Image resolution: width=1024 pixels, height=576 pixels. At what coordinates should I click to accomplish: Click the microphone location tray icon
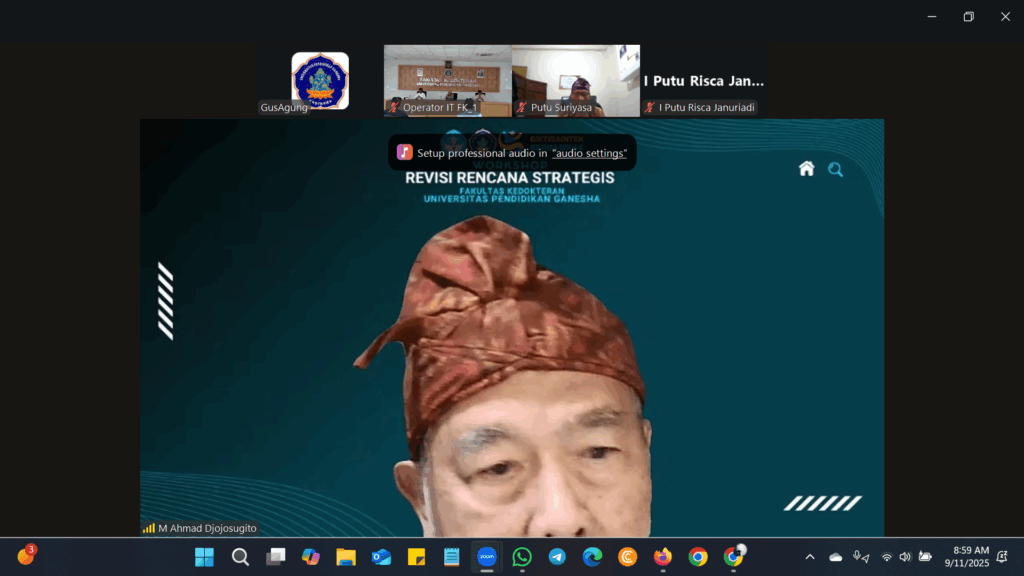[x=861, y=557]
